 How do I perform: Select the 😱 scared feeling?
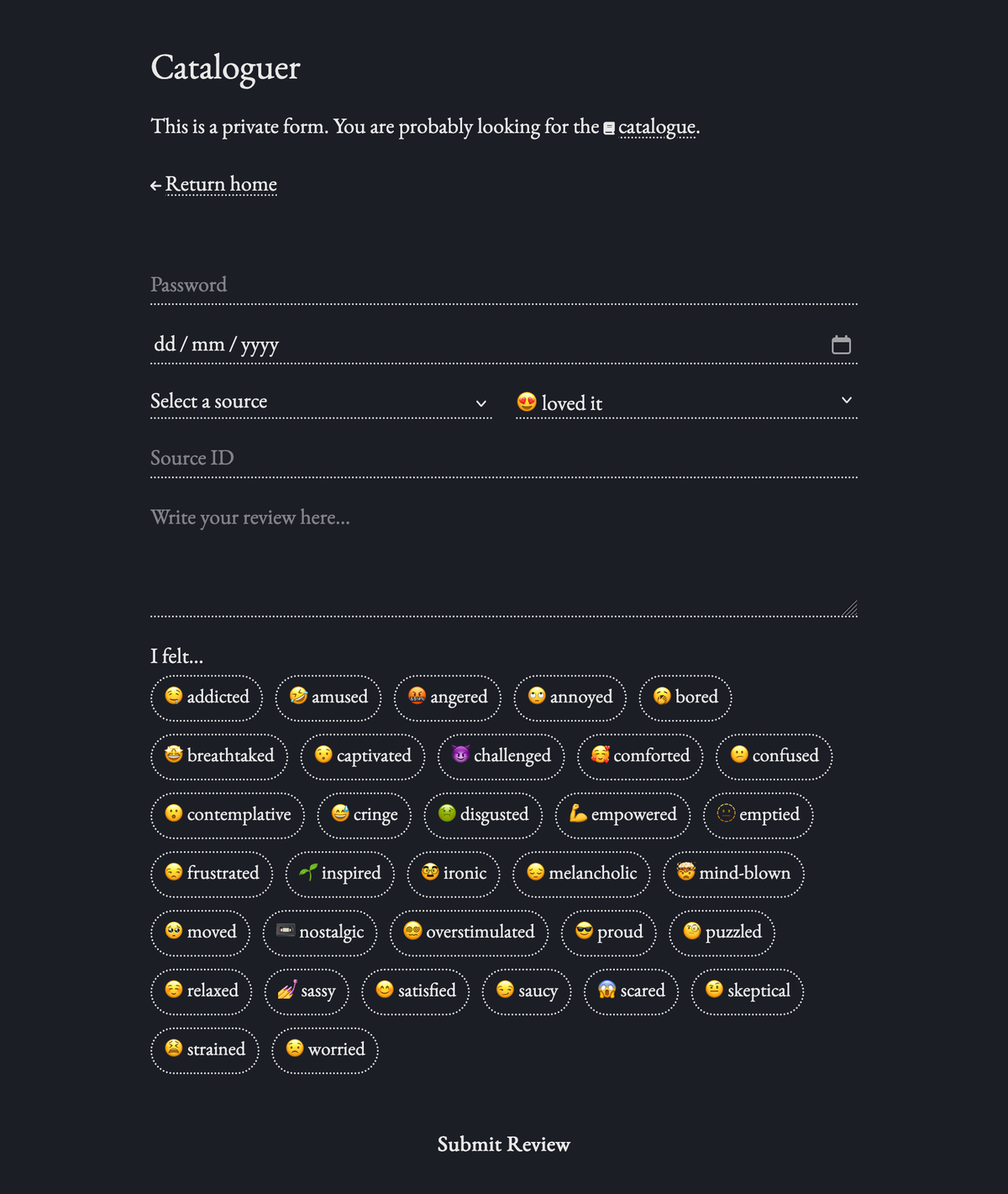coord(631,991)
